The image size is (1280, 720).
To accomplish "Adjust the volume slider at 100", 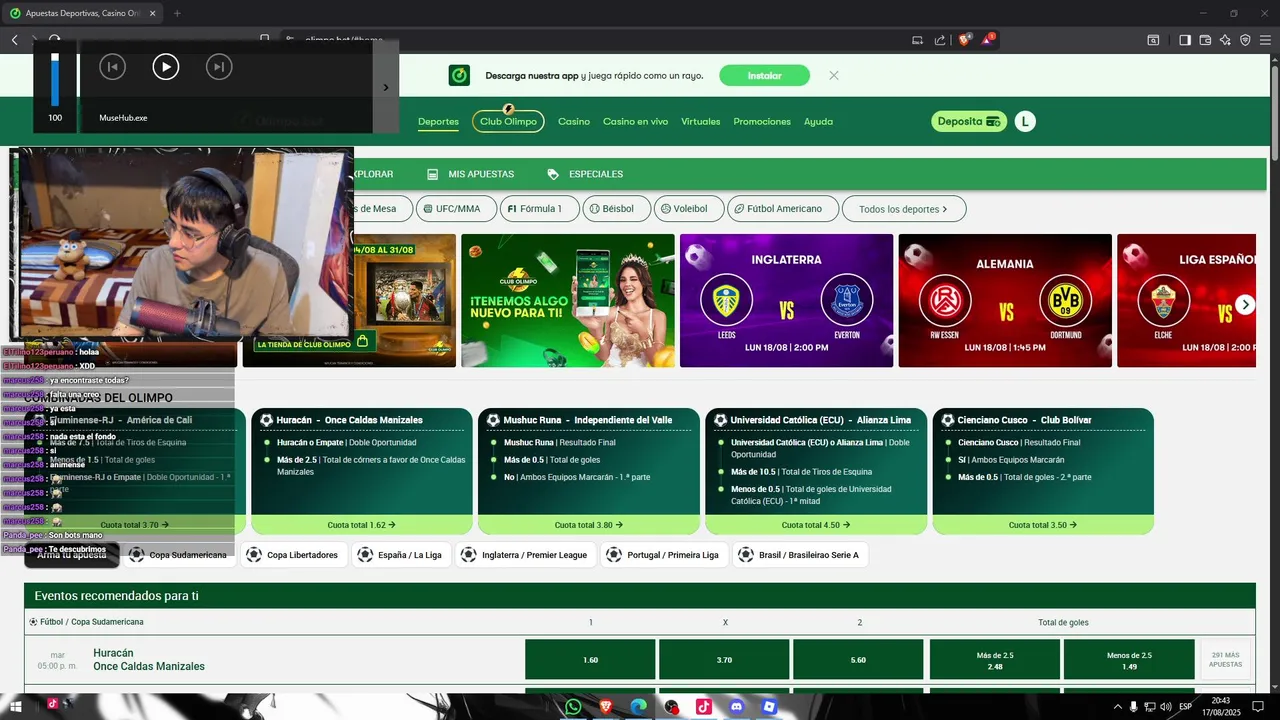I will pos(55,78).
